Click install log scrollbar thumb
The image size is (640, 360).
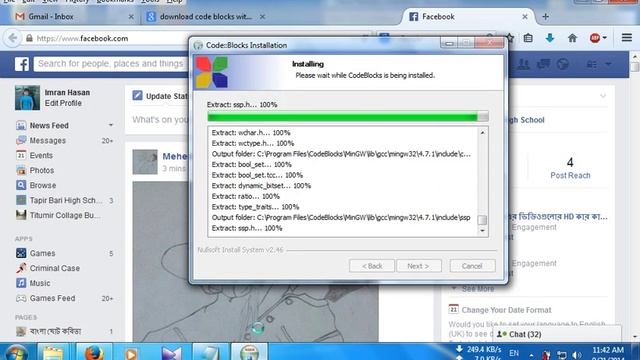click(482, 220)
